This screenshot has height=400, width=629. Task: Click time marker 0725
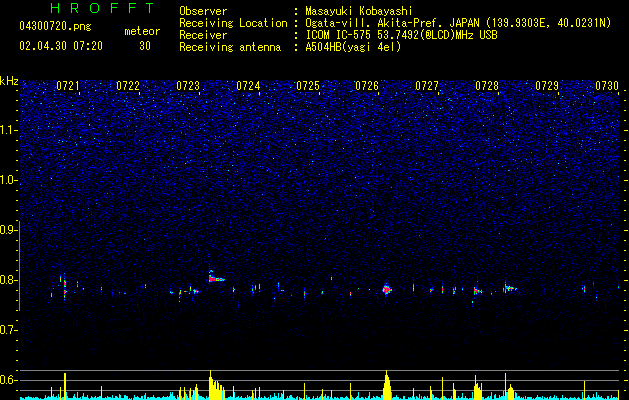click(x=308, y=86)
